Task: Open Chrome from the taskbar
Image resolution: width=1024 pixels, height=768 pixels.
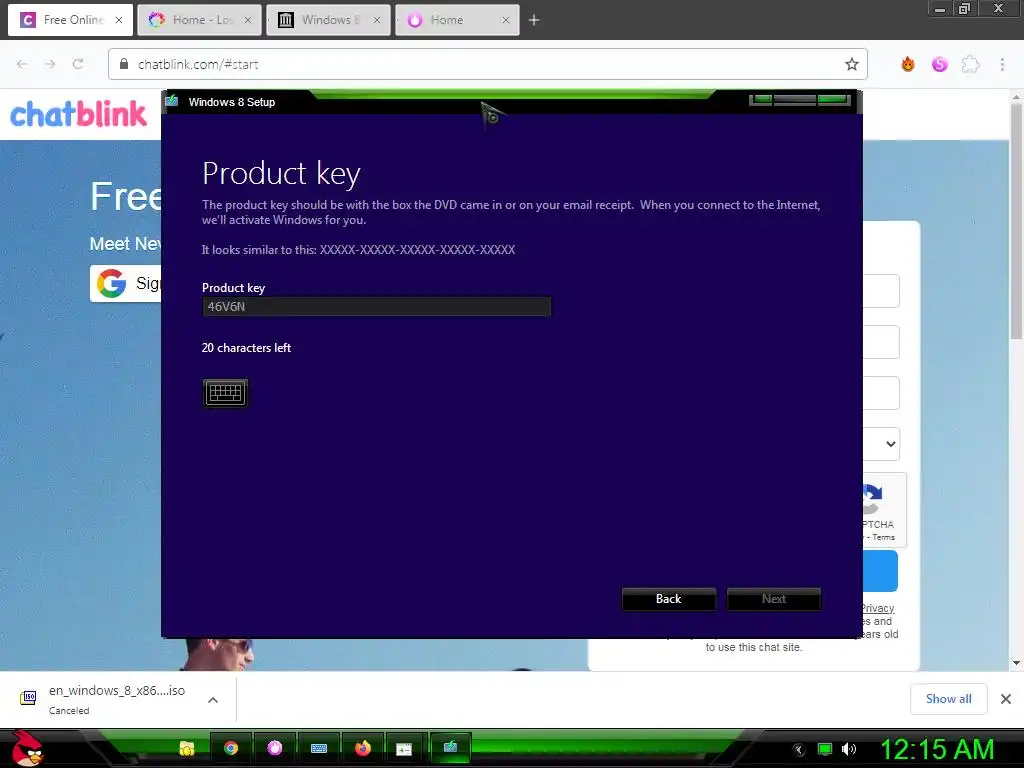Action: coord(231,748)
